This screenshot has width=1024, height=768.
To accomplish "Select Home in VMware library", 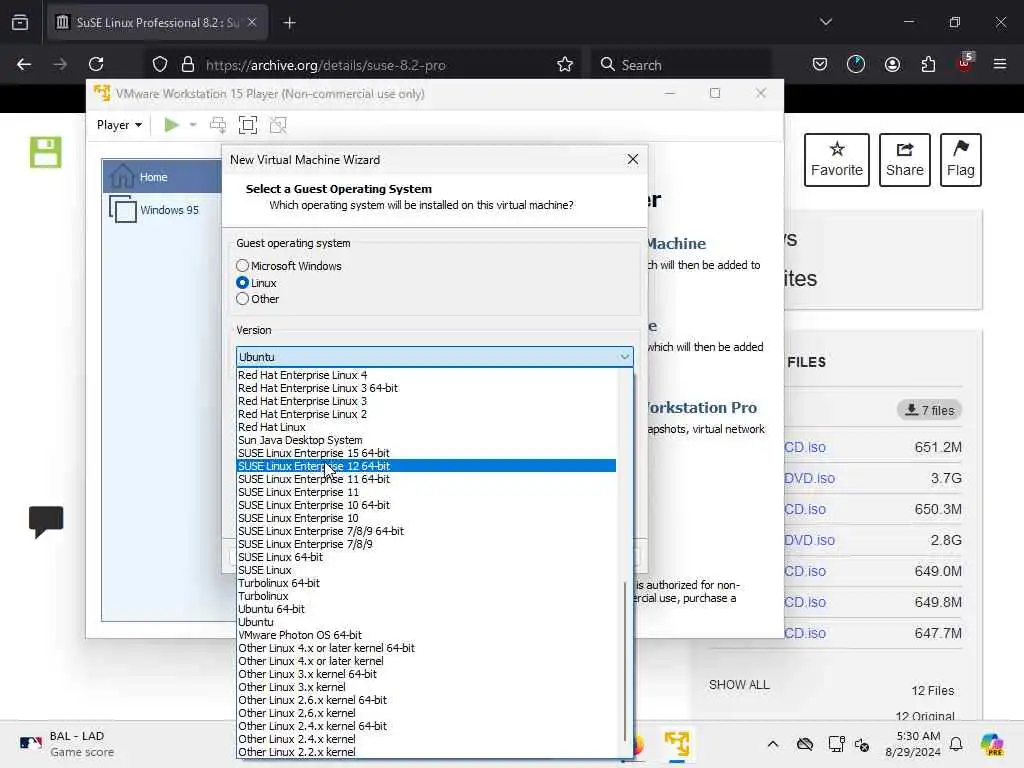I will pos(162,176).
